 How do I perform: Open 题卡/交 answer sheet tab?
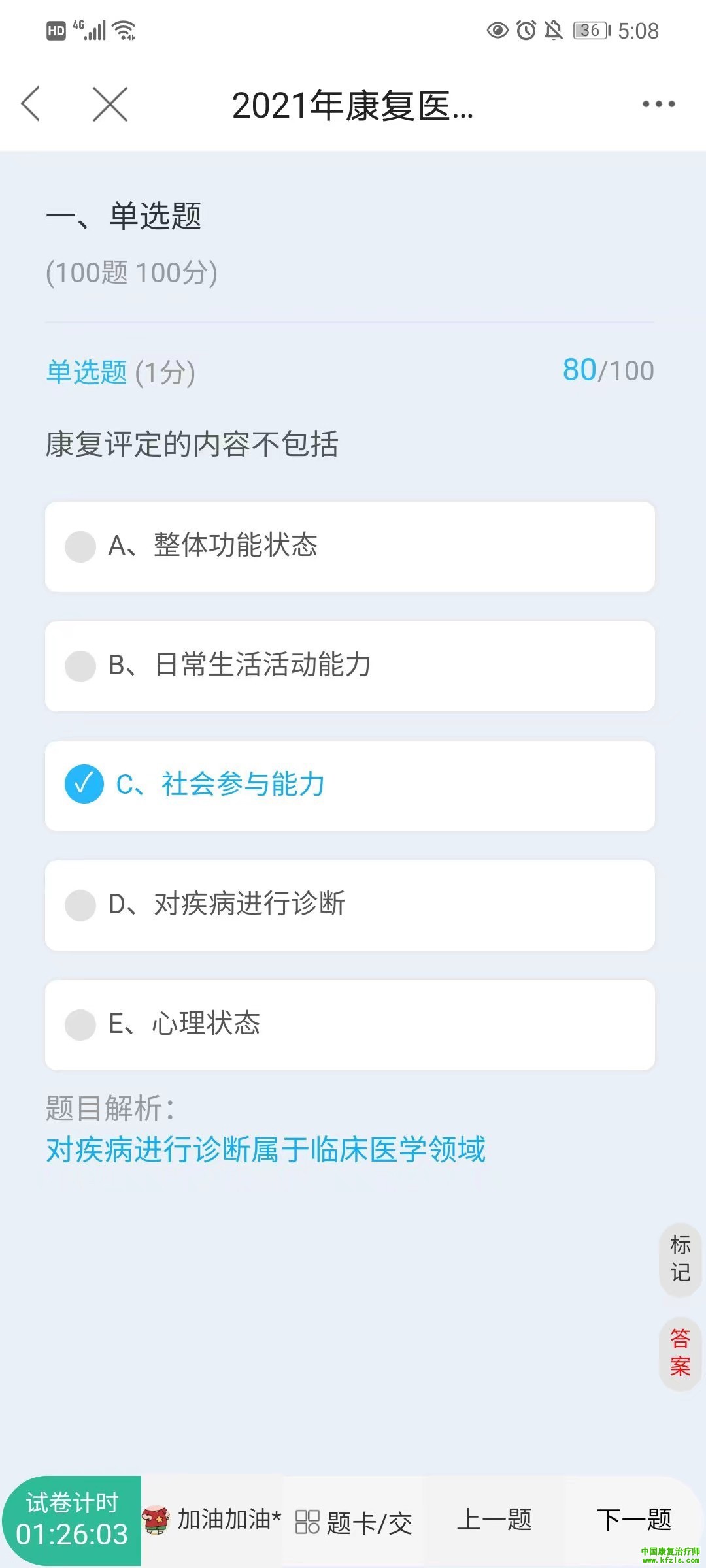[x=369, y=1522]
